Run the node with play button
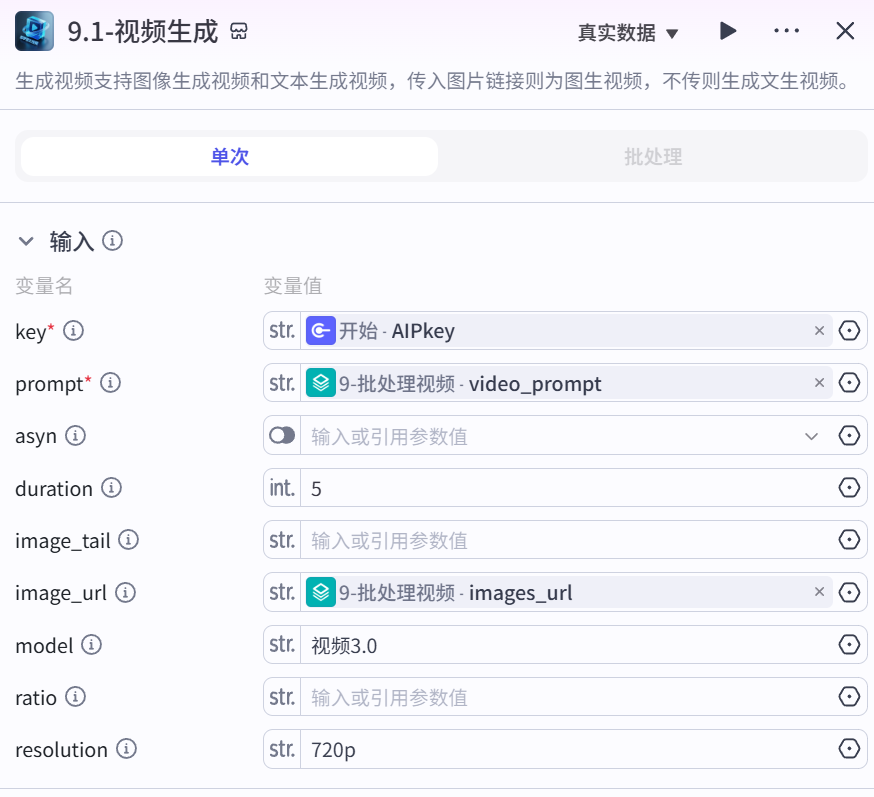Image resolution: width=874 pixels, height=797 pixels. pyautogui.click(x=727, y=31)
